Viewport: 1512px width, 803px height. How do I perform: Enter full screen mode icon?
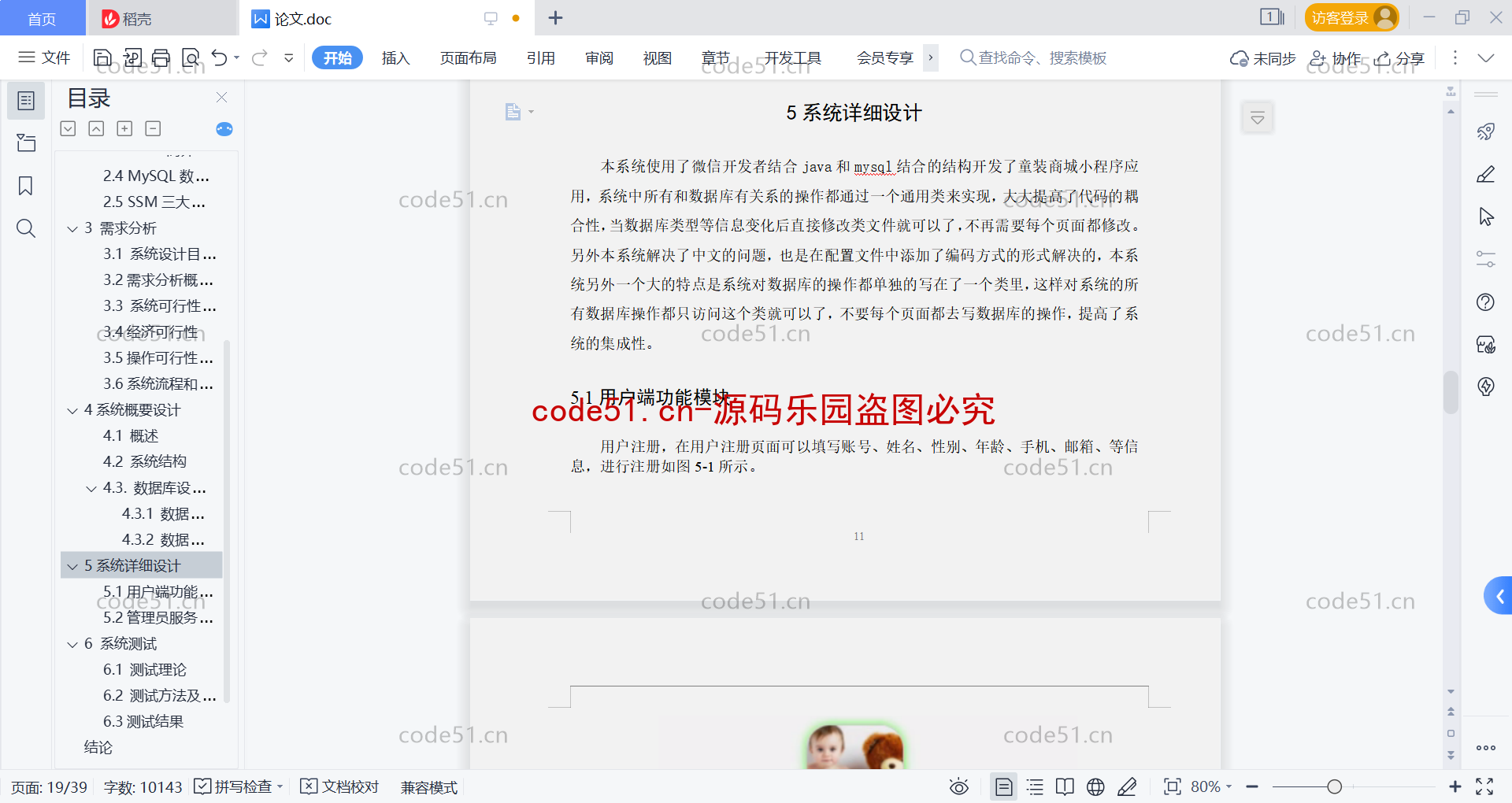point(1484,786)
